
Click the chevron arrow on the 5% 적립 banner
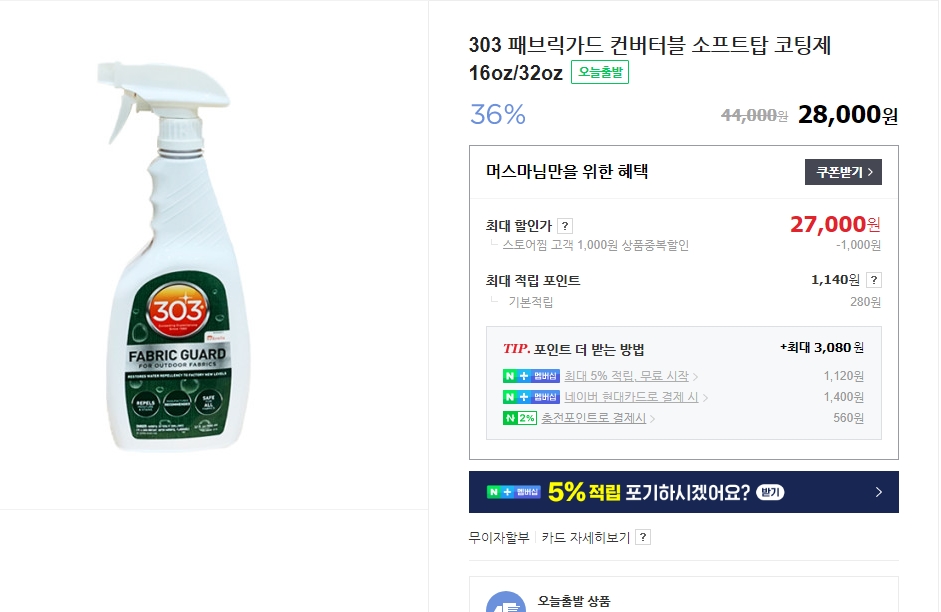pos(878,492)
